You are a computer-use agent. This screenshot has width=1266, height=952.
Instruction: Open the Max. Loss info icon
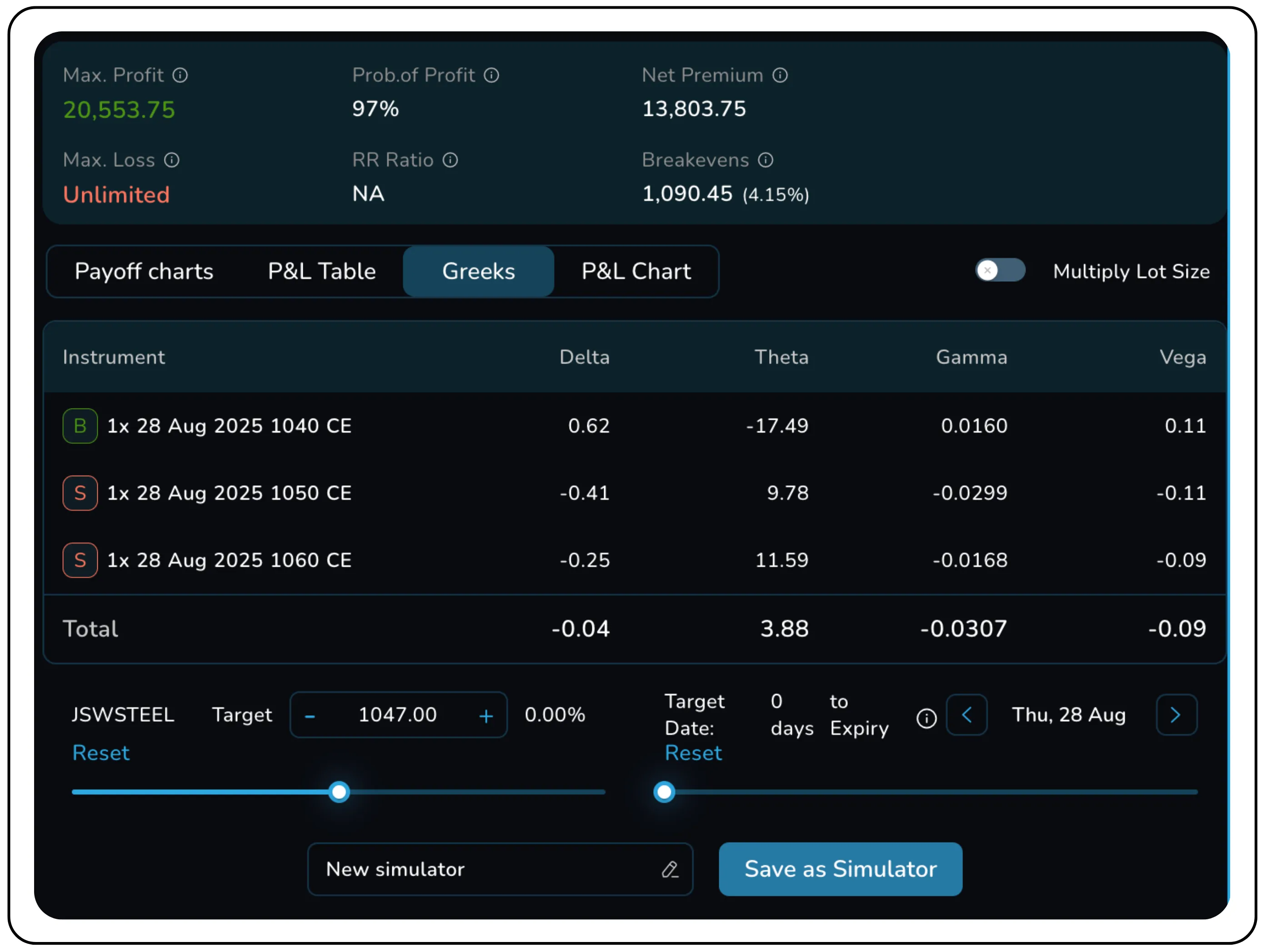point(172,160)
